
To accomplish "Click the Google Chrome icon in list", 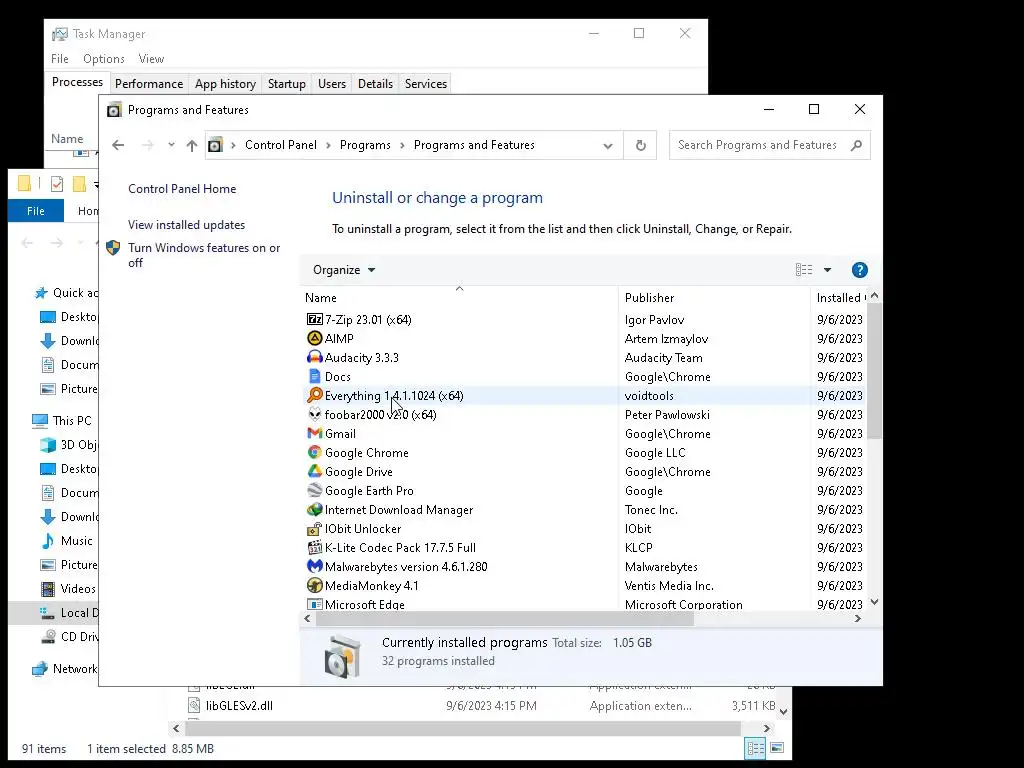I will coord(315,452).
